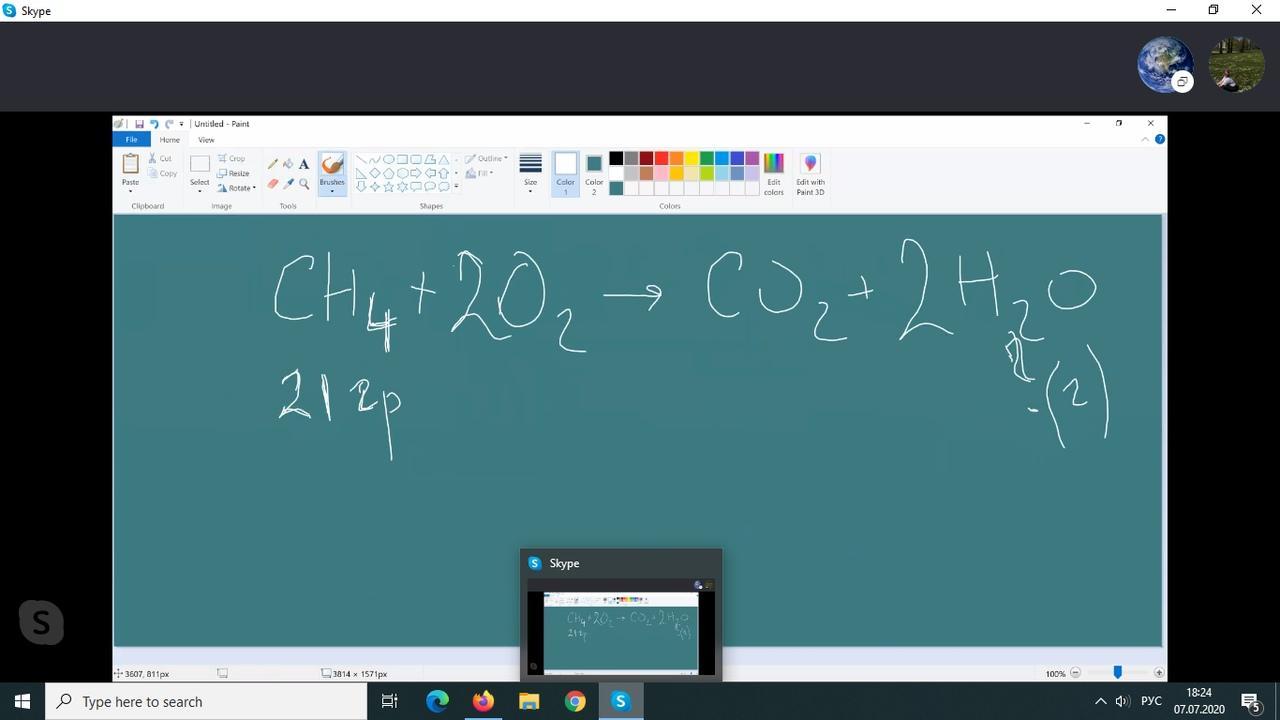This screenshot has height=720, width=1280.
Task: Expand the Select dropdown arrow
Action: 200,190
